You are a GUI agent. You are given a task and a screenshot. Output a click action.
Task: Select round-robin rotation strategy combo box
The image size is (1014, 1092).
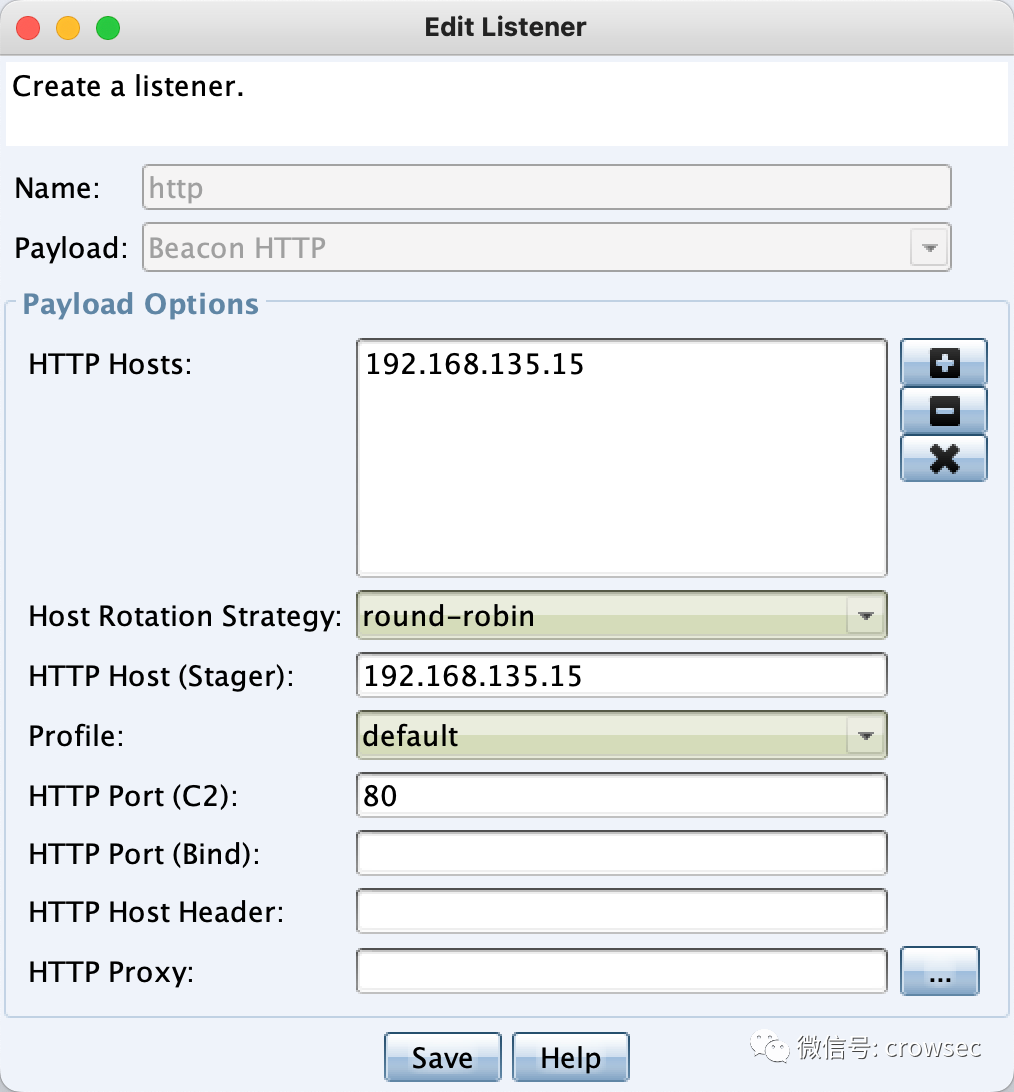pyautogui.click(x=621, y=616)
